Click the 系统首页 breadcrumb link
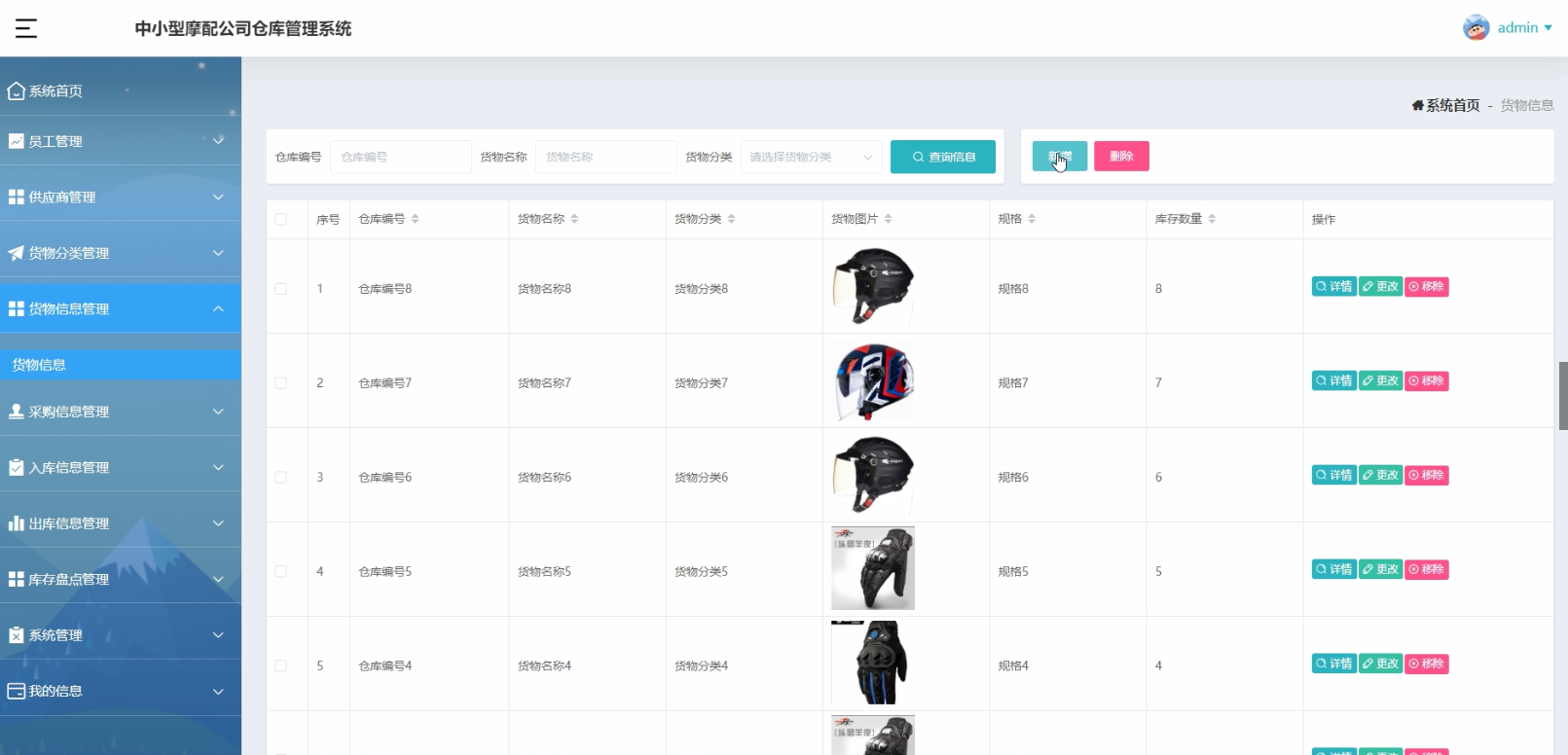The image size is (1568, 755). [1452, 105]
